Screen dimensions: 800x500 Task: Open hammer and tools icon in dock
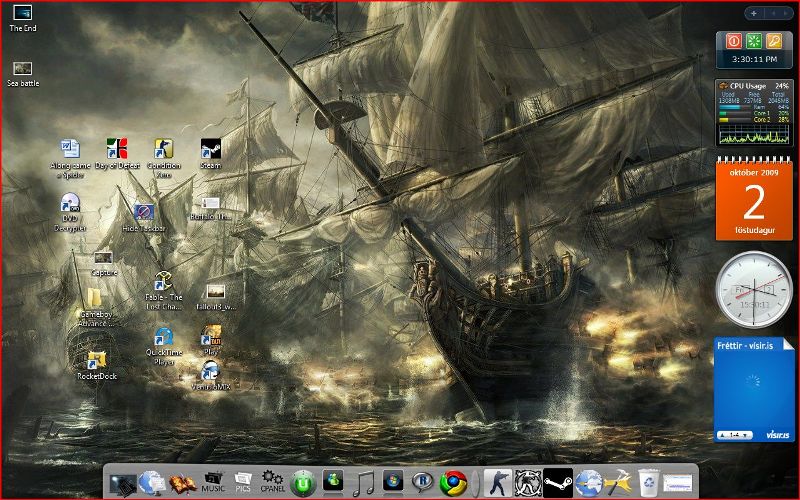(x=618, y=483)
